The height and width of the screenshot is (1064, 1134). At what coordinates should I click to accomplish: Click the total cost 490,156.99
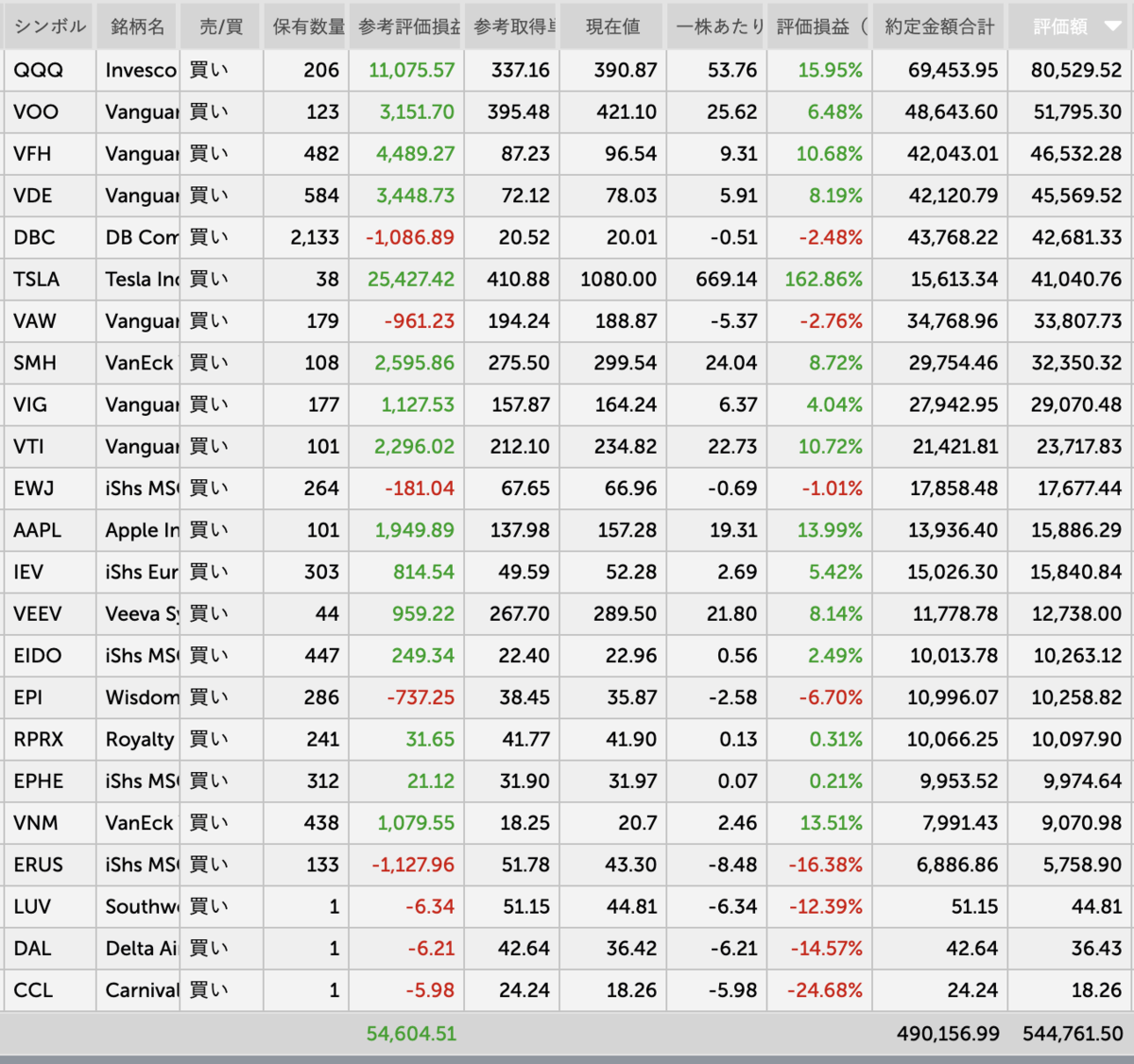[x=948, y=1034]
